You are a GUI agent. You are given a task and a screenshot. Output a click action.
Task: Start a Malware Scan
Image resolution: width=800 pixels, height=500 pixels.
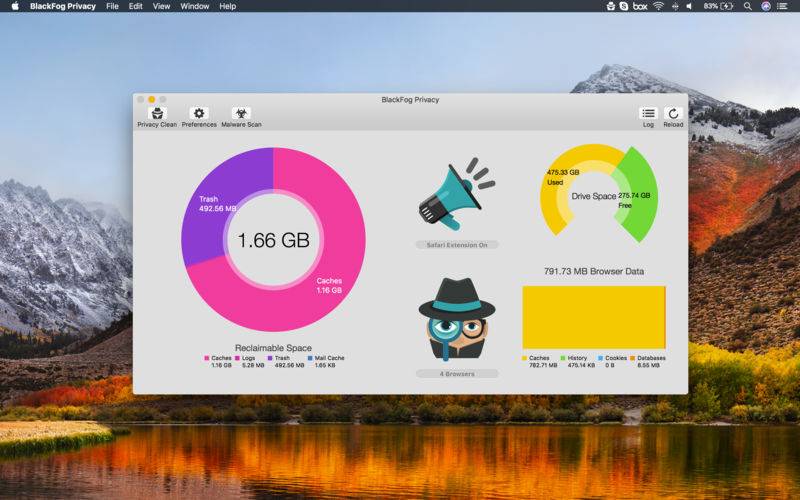(241, 117)
